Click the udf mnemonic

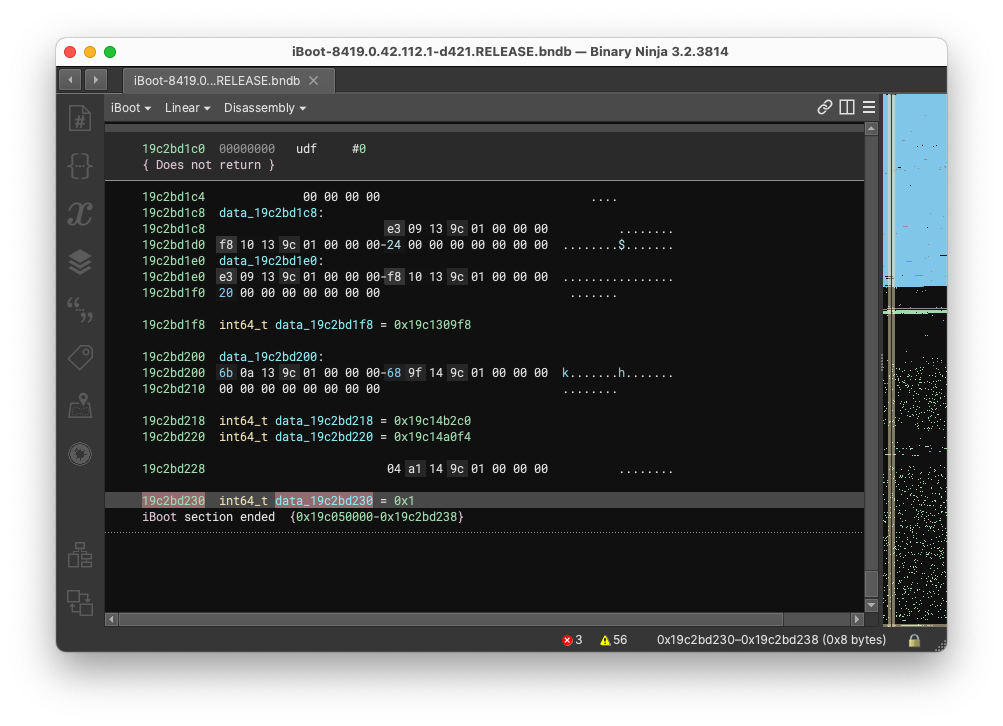click(x=306, y=149)
